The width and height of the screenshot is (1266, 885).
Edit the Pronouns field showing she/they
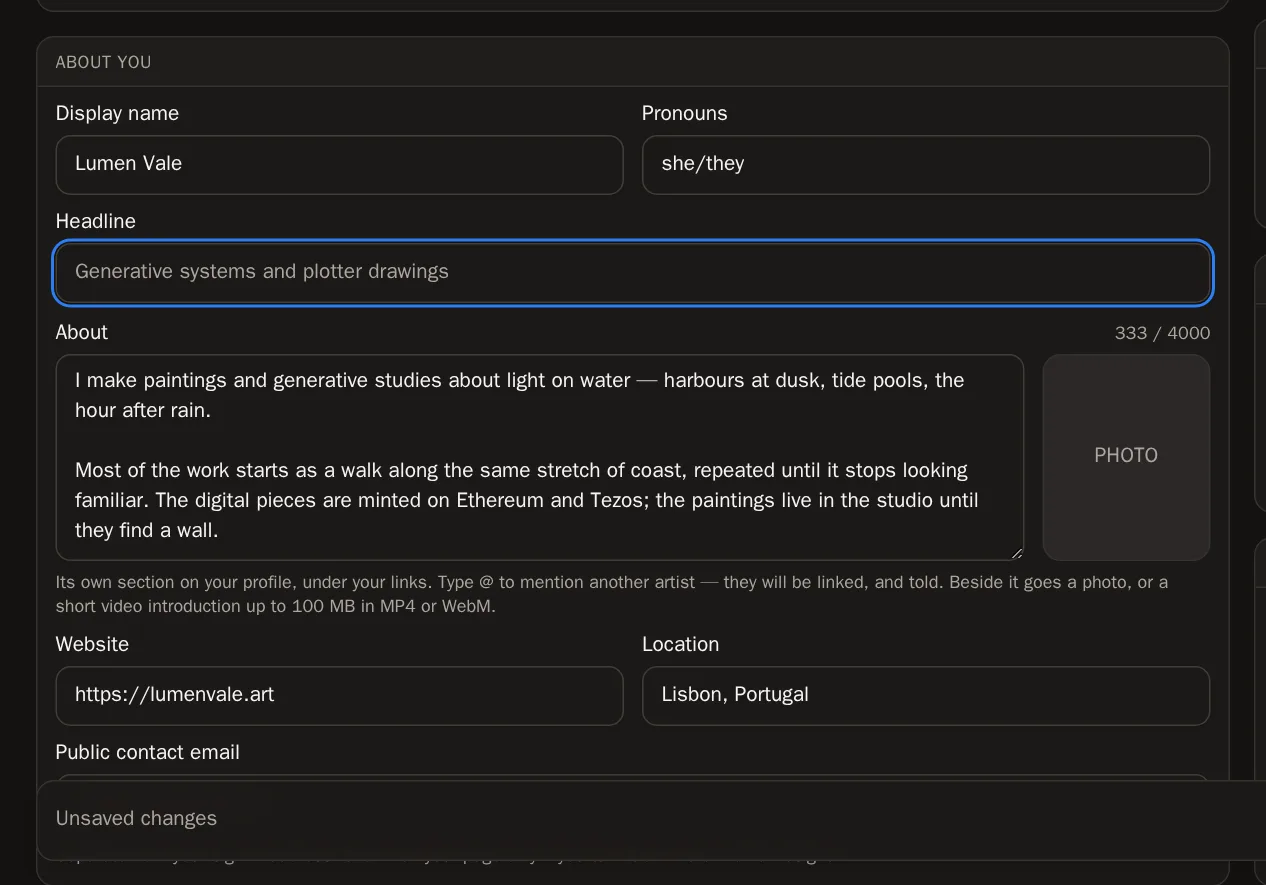pos(925,165)
